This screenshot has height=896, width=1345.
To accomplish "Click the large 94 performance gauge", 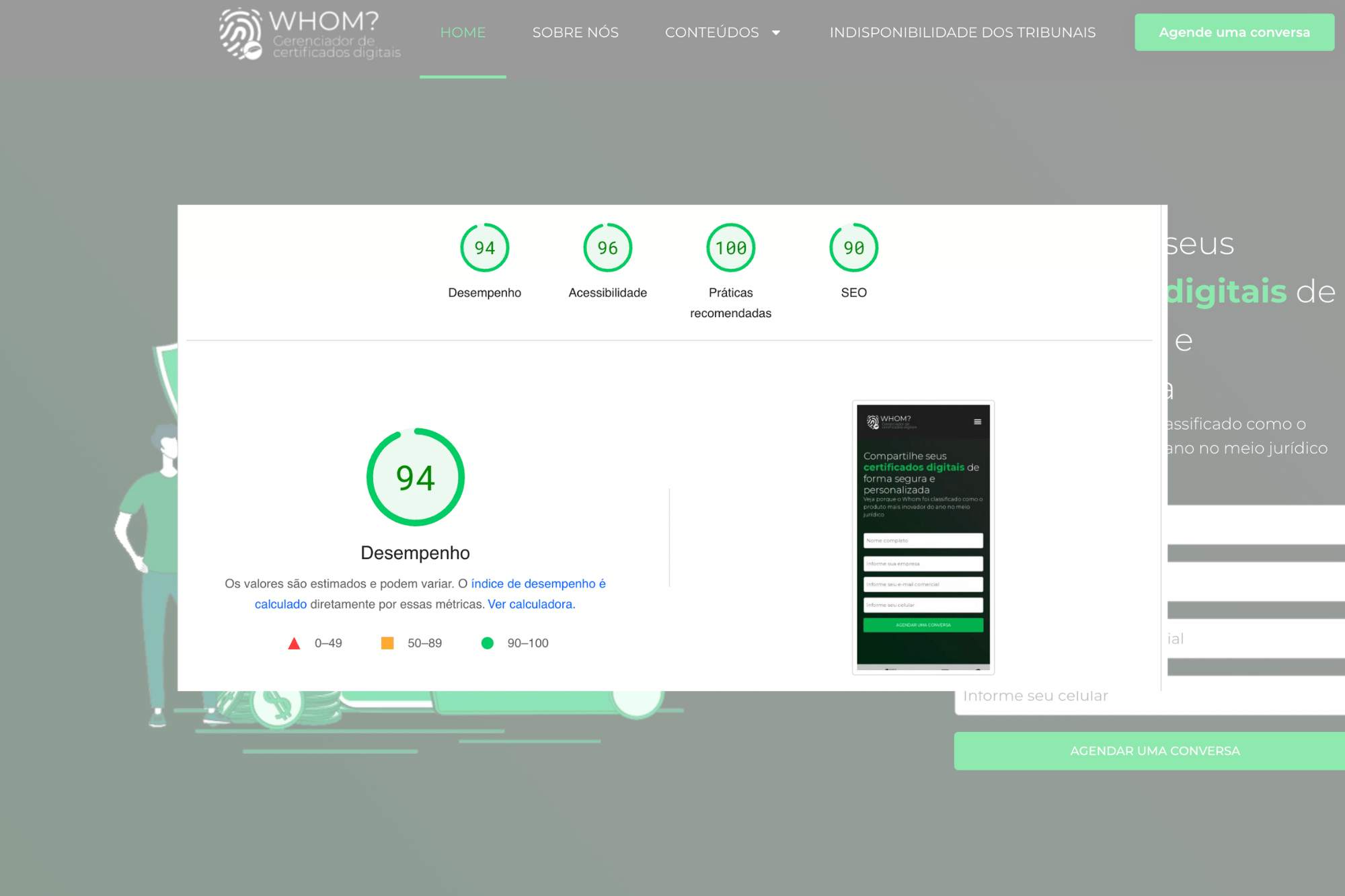I will 415,477.
